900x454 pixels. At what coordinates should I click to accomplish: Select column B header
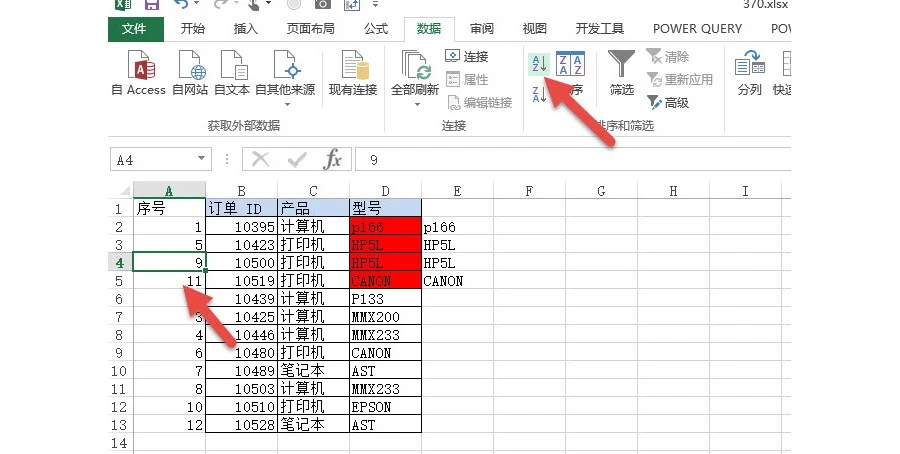point(241,190)
